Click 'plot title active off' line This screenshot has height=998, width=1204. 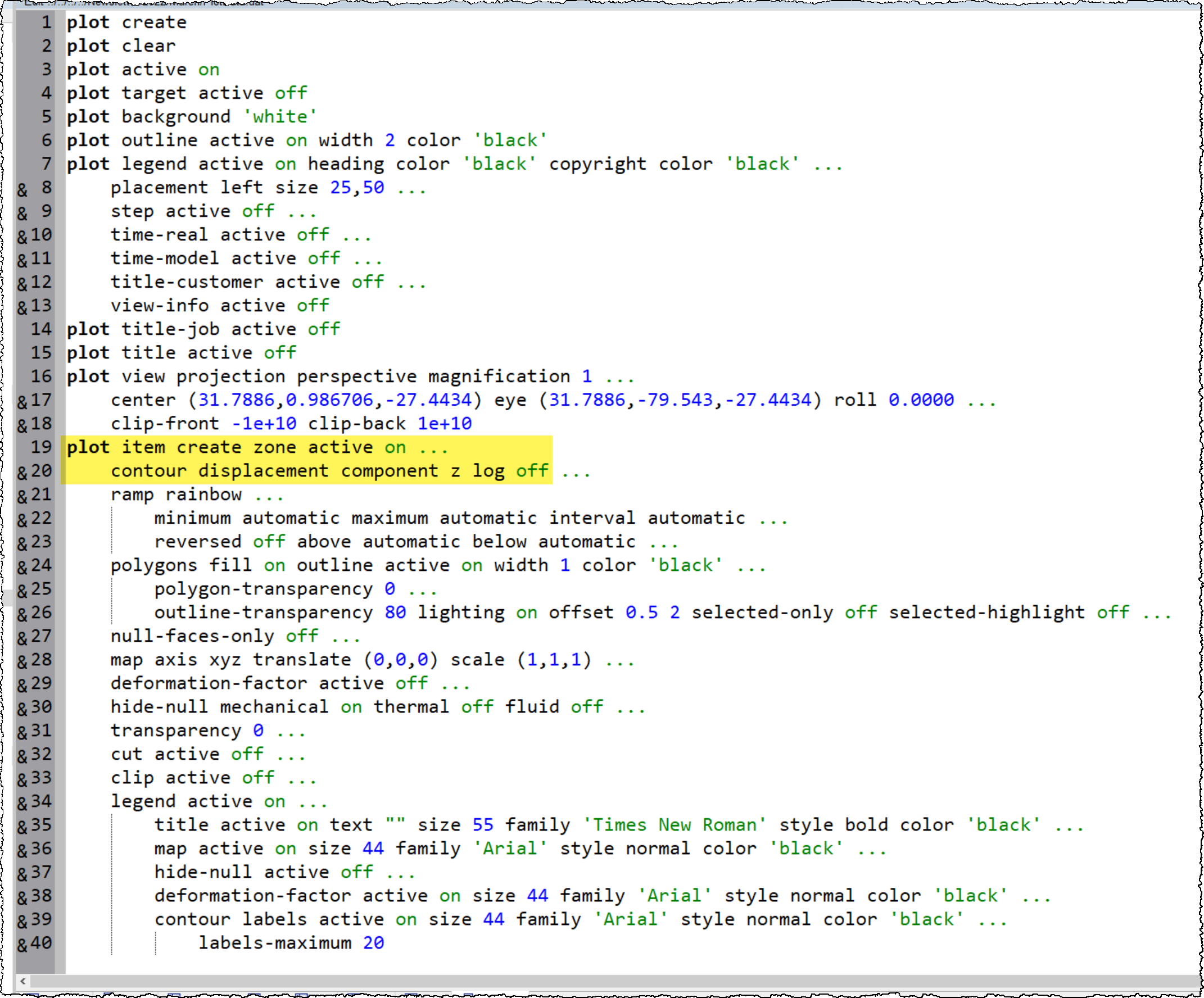tap(182, 352)
